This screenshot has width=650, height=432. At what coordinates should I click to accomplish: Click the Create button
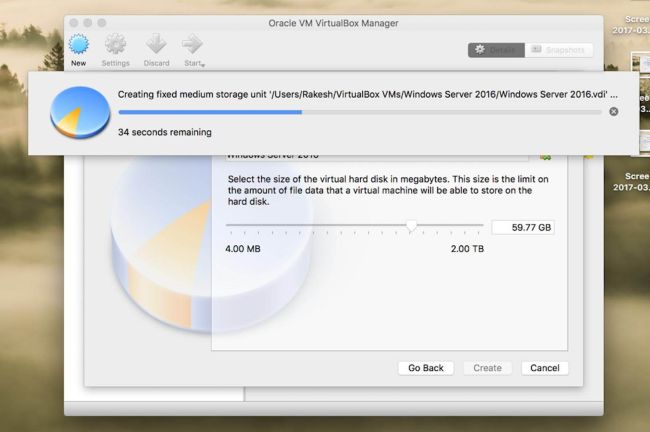(488, 368)
